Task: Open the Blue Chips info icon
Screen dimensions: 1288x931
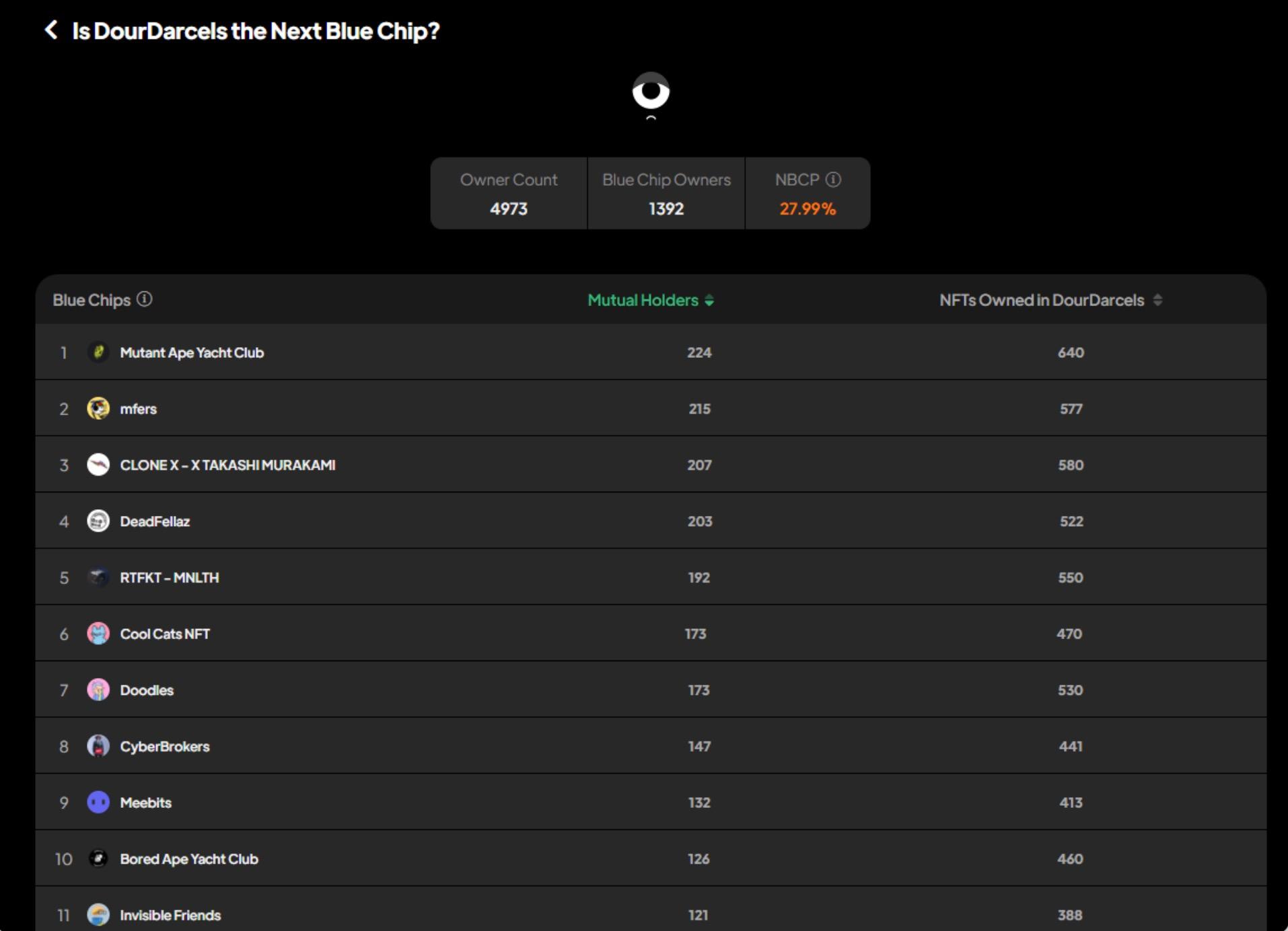Action: tap(145, 299)
